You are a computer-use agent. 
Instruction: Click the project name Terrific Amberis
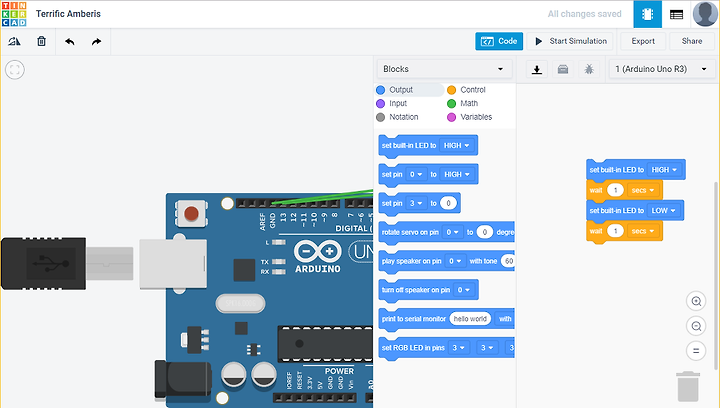pos(68,14)
